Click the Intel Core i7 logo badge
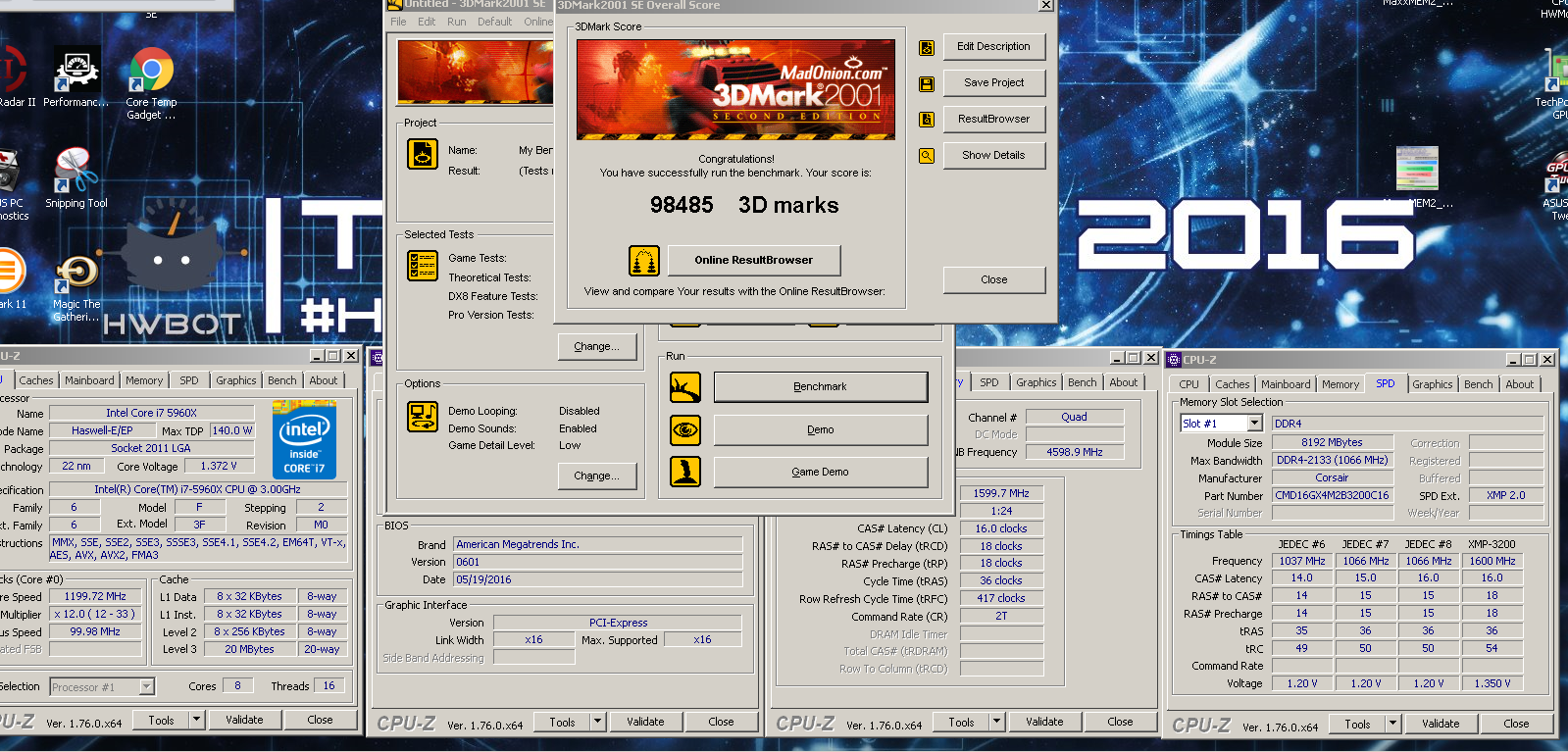 click(304, 439)
